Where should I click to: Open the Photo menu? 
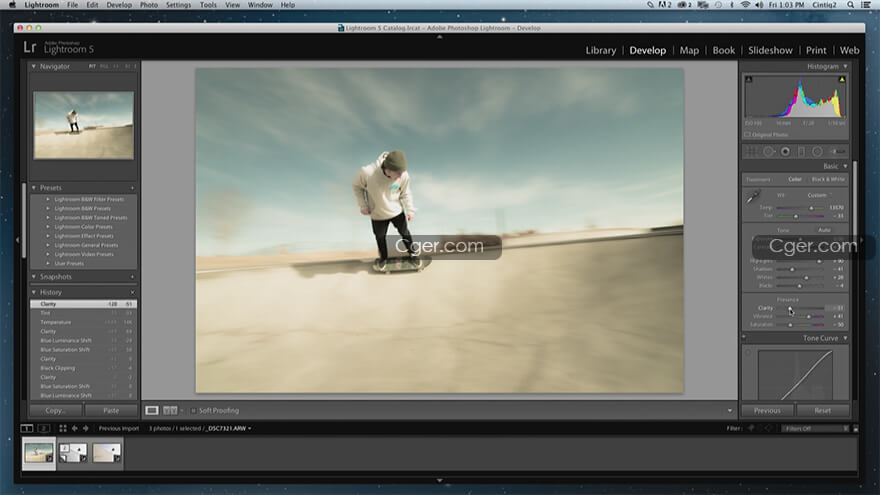point(149,5)
